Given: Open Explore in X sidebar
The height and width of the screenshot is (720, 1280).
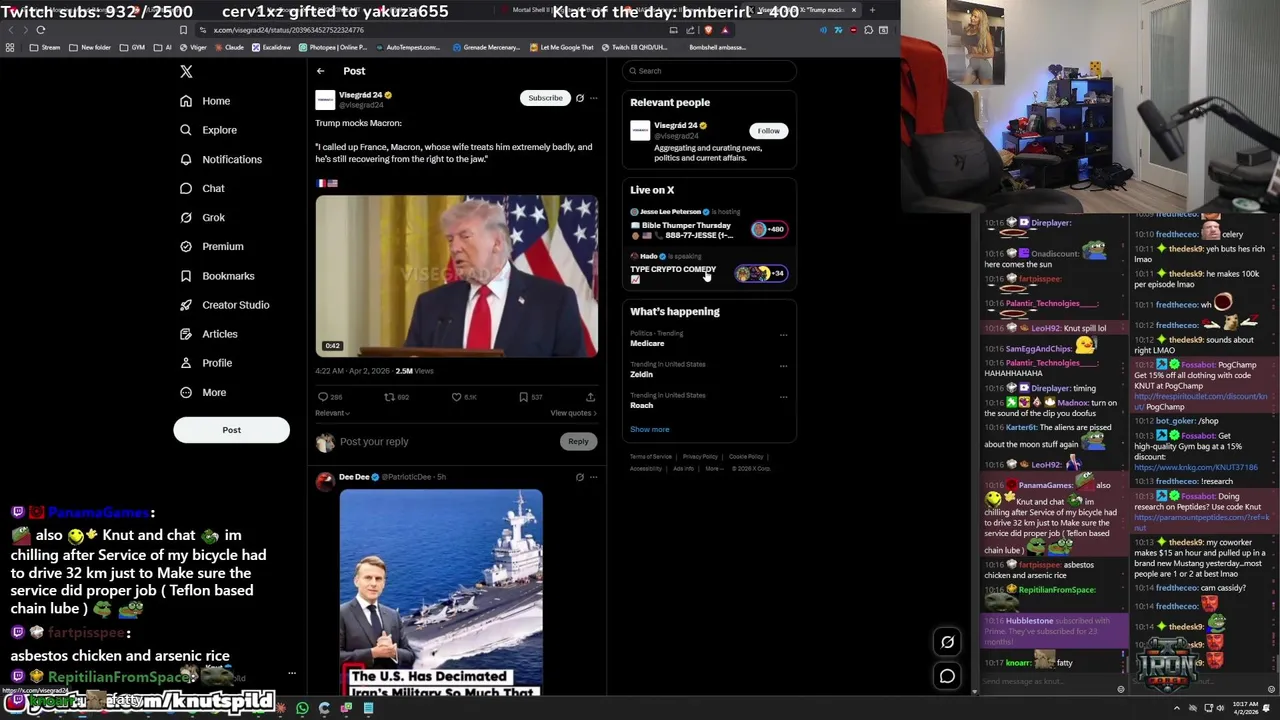Looking at the screenshot, I should (208, 130).
